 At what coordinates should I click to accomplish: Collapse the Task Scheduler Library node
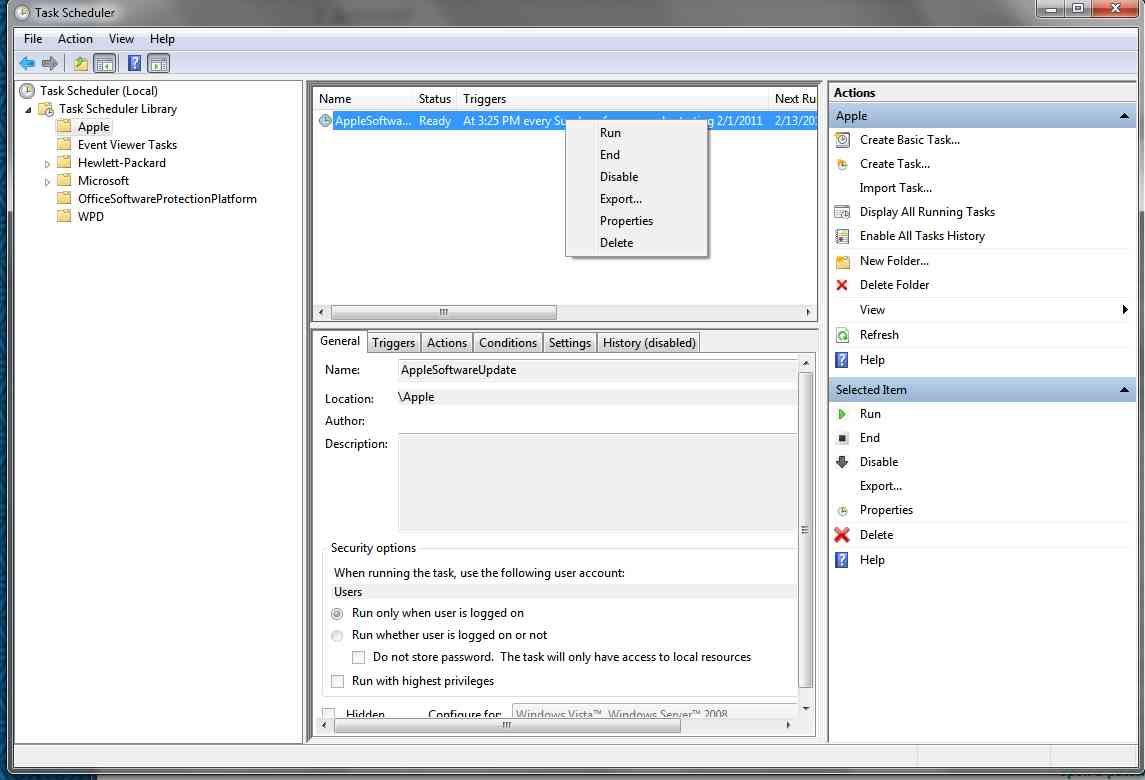[28, 109]
